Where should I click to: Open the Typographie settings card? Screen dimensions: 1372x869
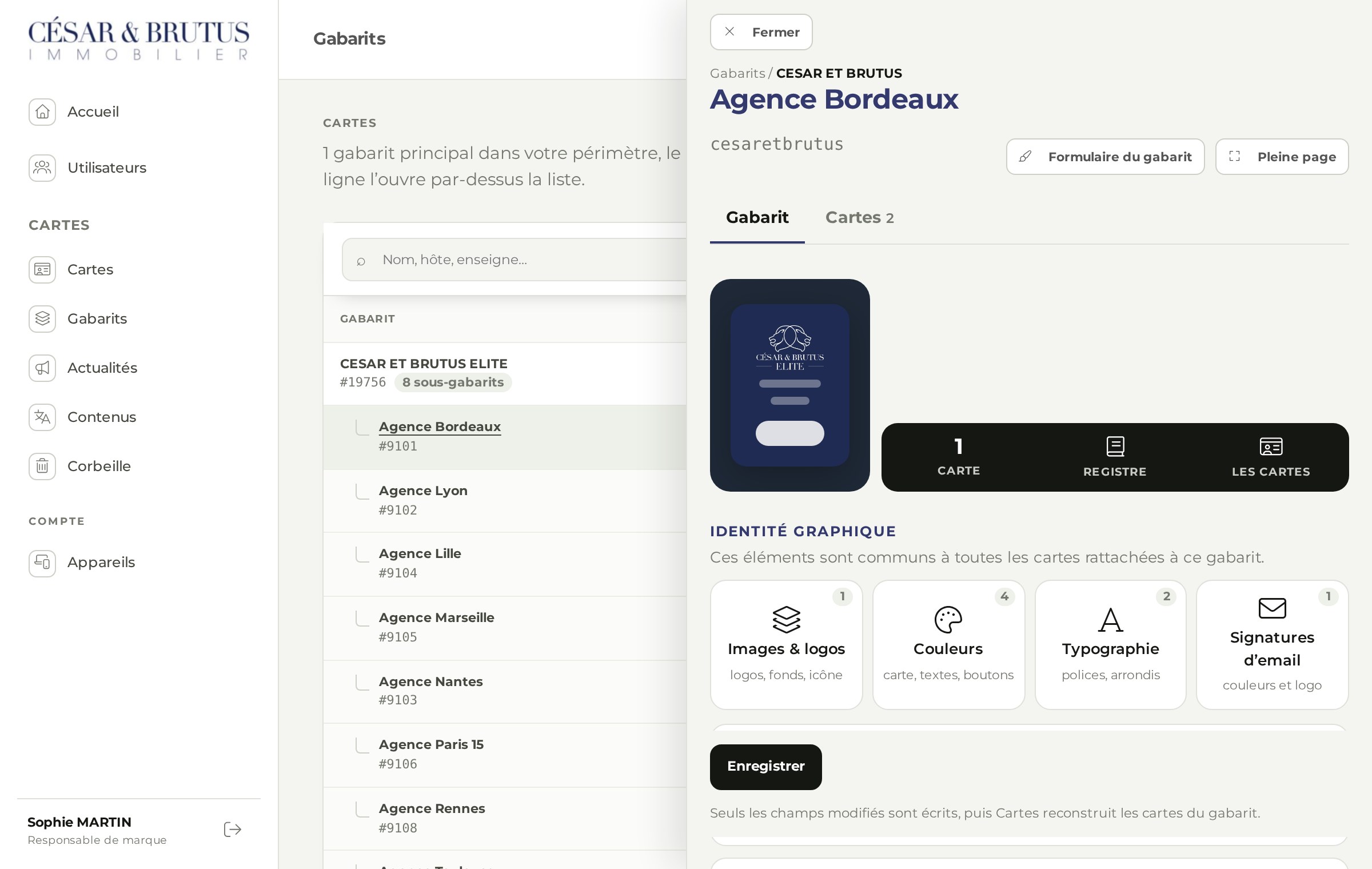1110,645
